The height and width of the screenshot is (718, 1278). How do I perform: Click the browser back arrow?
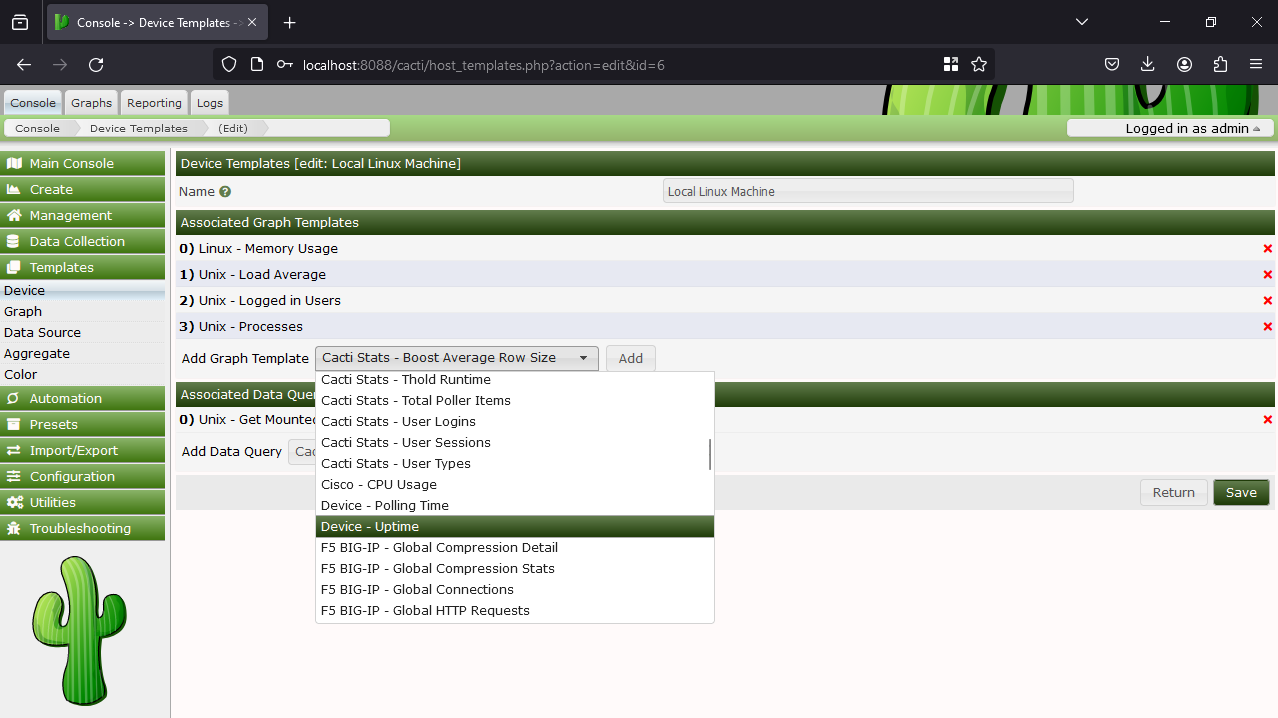tap(24, 64)
